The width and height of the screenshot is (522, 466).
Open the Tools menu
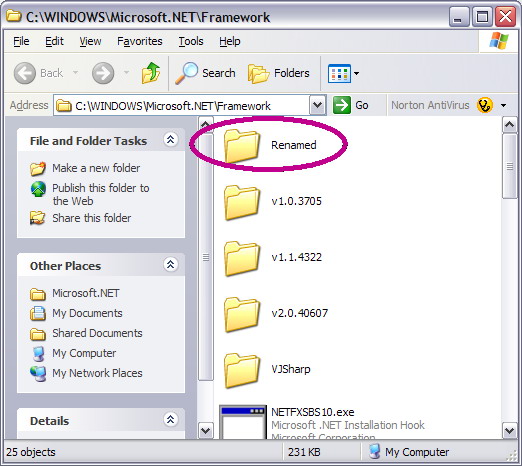tap(191, 41)
